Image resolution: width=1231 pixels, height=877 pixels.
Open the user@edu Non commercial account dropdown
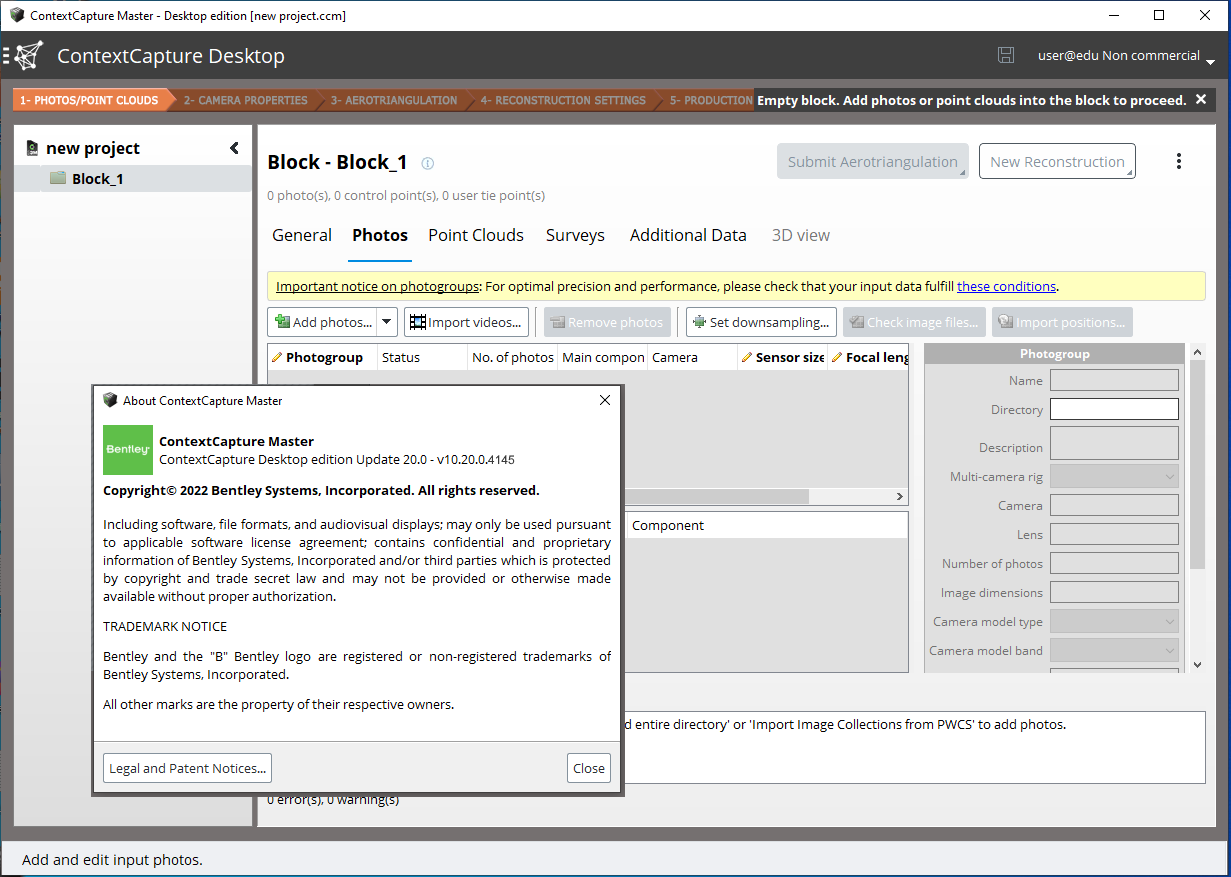1126,56
